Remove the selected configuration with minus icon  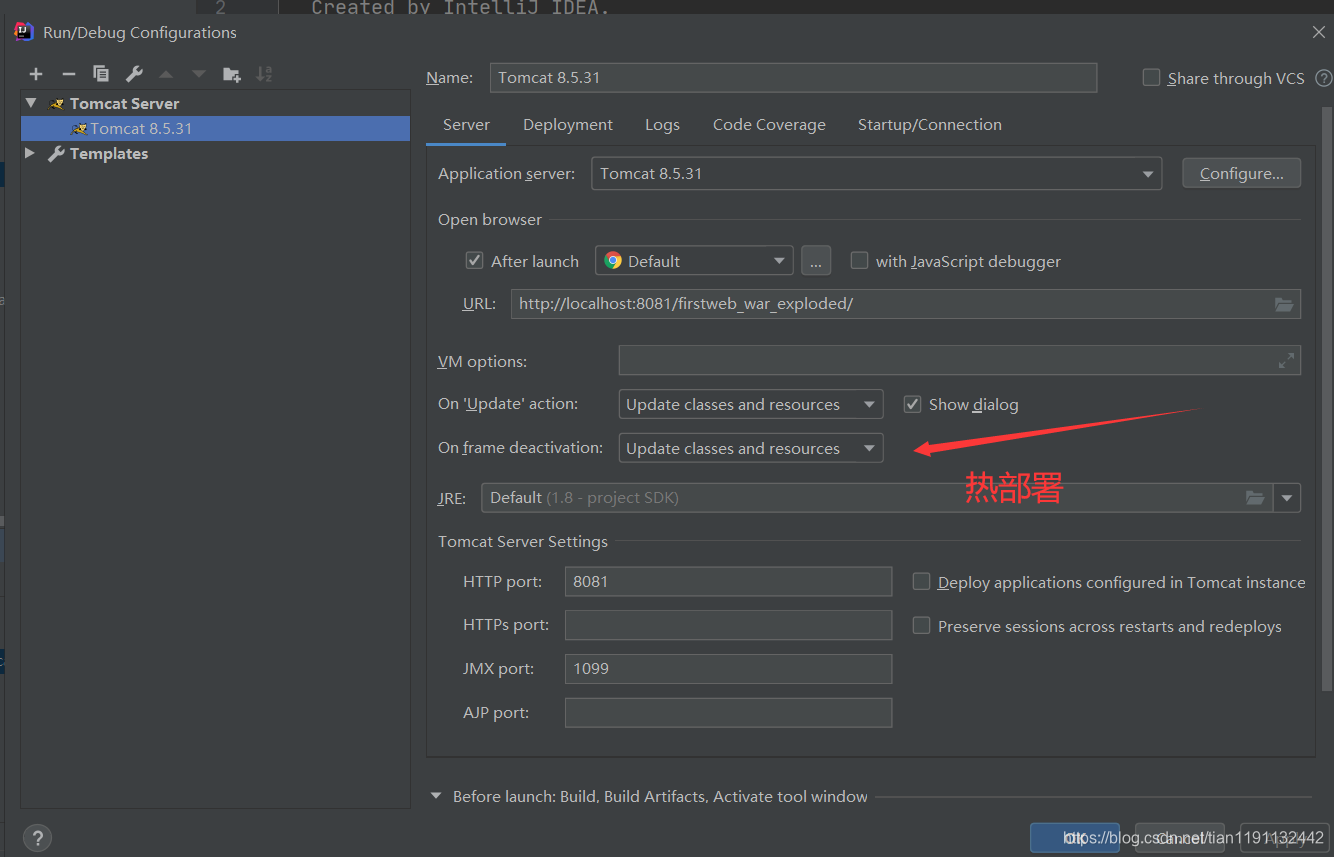click(68, 74)
